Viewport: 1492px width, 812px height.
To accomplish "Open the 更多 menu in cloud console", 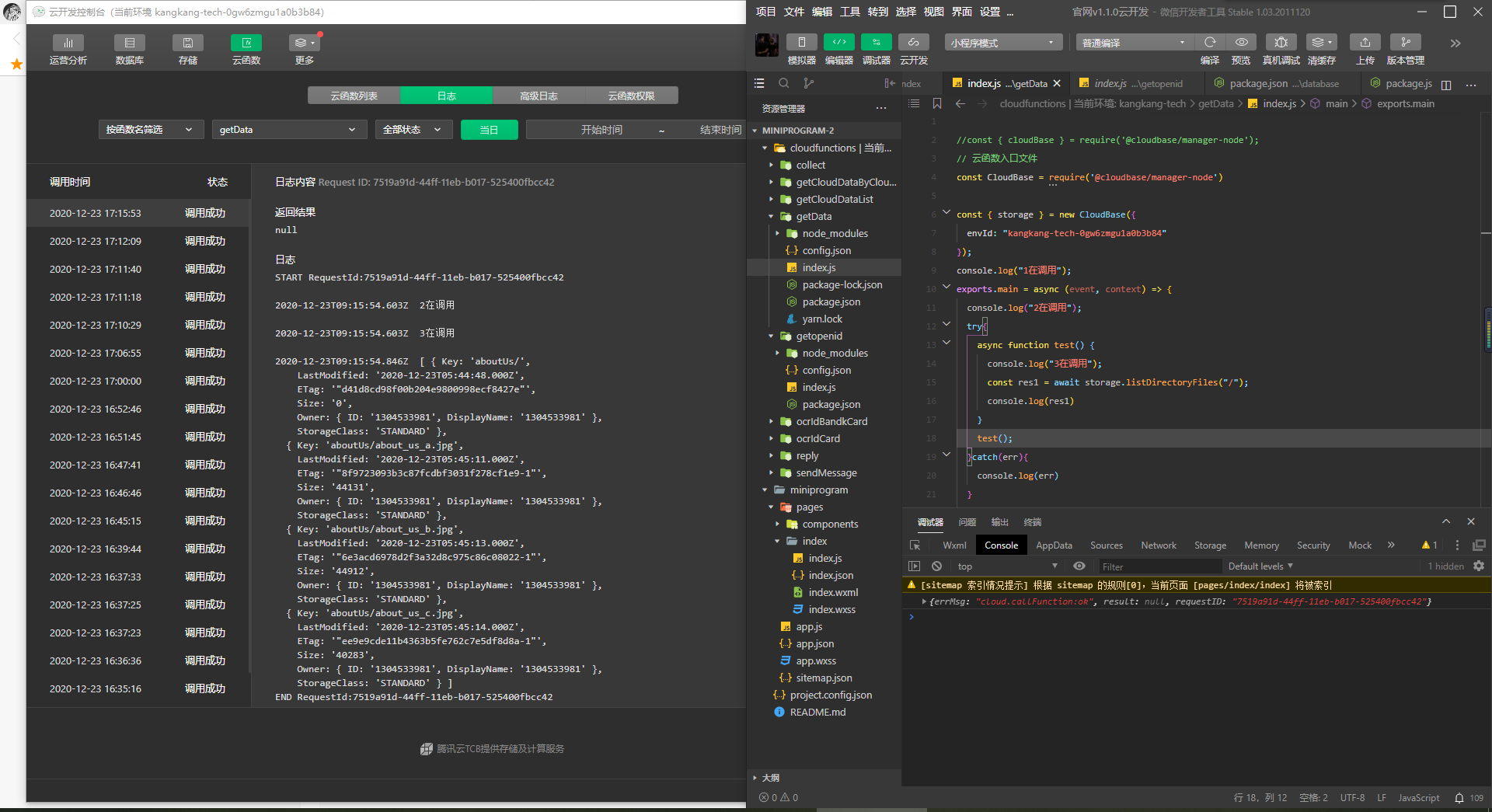I will pyautogui.click(x=305, y=50).
